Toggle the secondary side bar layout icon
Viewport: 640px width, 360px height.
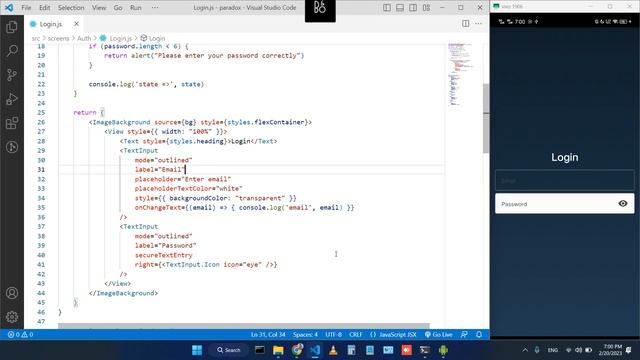[413, 7]
